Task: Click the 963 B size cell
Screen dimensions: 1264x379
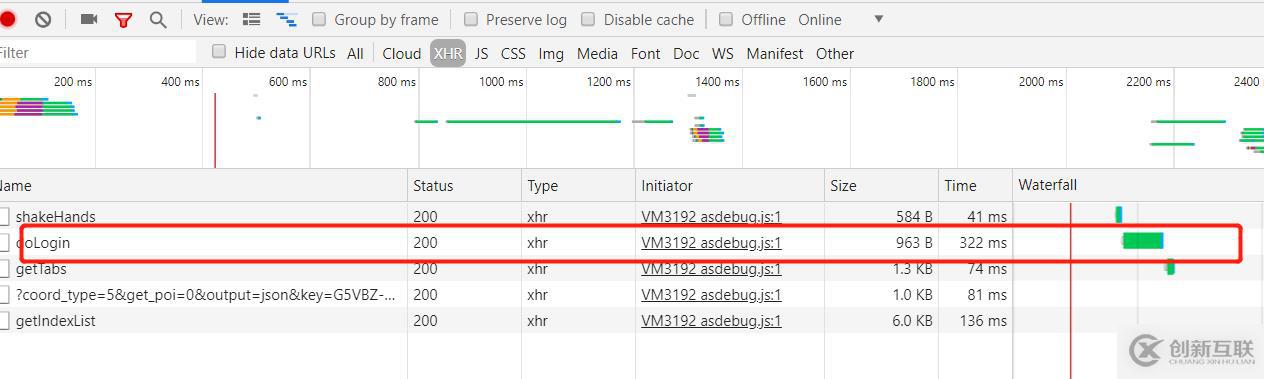Action: coord(914,242)
